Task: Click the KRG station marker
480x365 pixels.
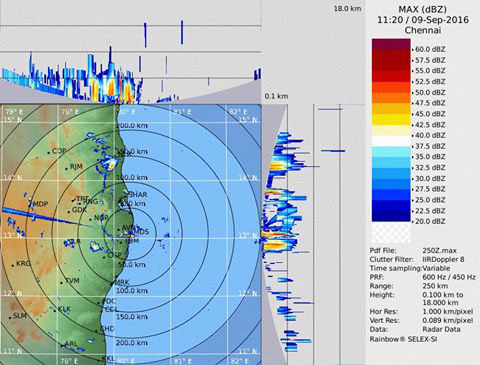Action: (x=13, y=265)
